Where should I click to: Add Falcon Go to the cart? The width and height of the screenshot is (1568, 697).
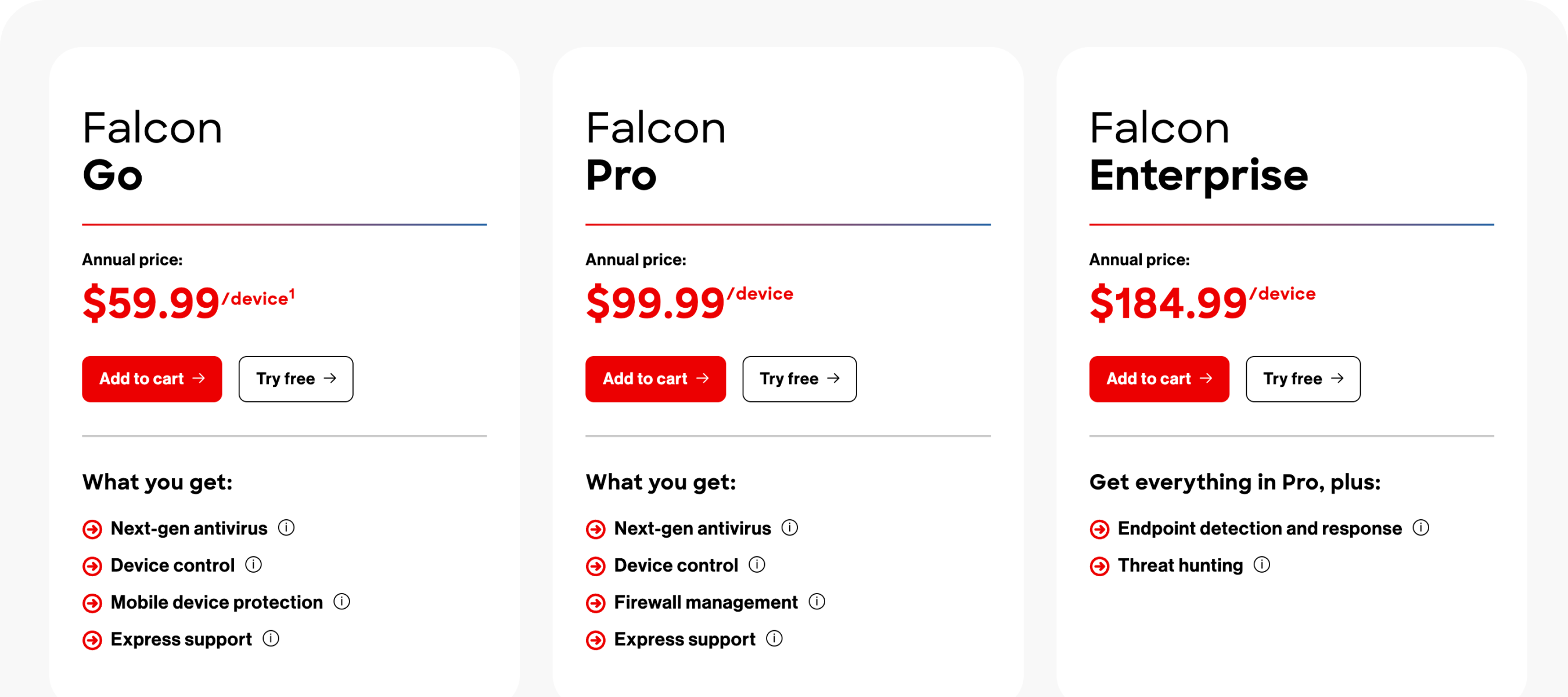point(152,379)
